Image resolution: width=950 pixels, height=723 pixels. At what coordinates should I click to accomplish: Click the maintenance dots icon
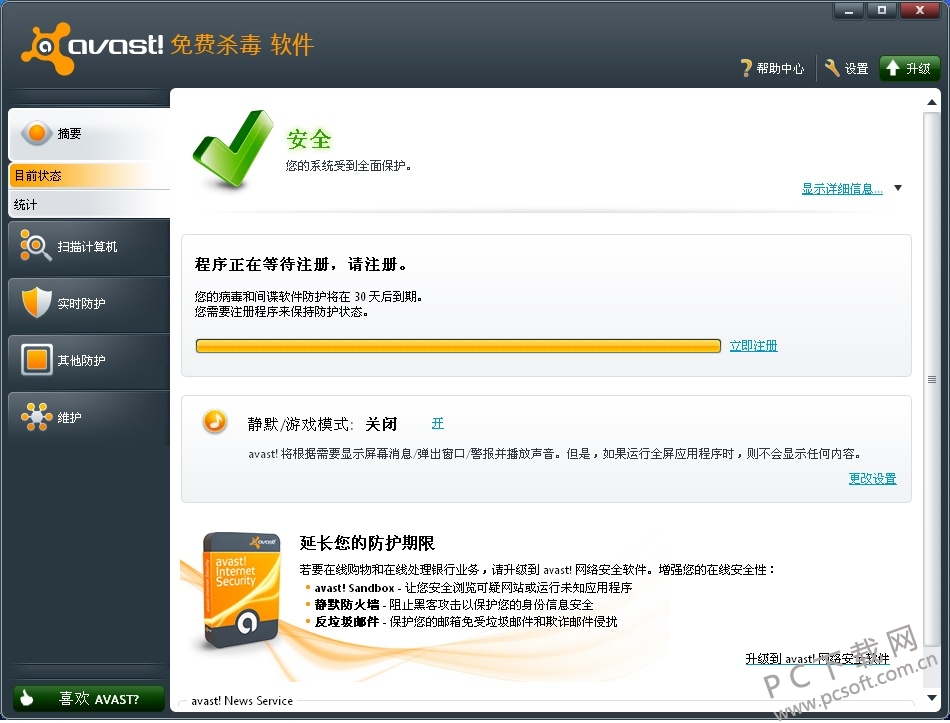tap(36, 417)
